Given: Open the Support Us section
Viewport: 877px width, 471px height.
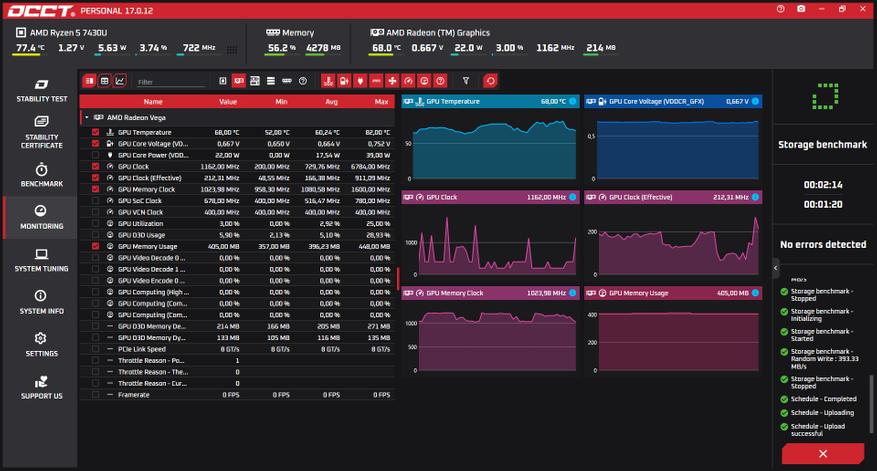Looking at the screenshot, I should coord(41,388).
